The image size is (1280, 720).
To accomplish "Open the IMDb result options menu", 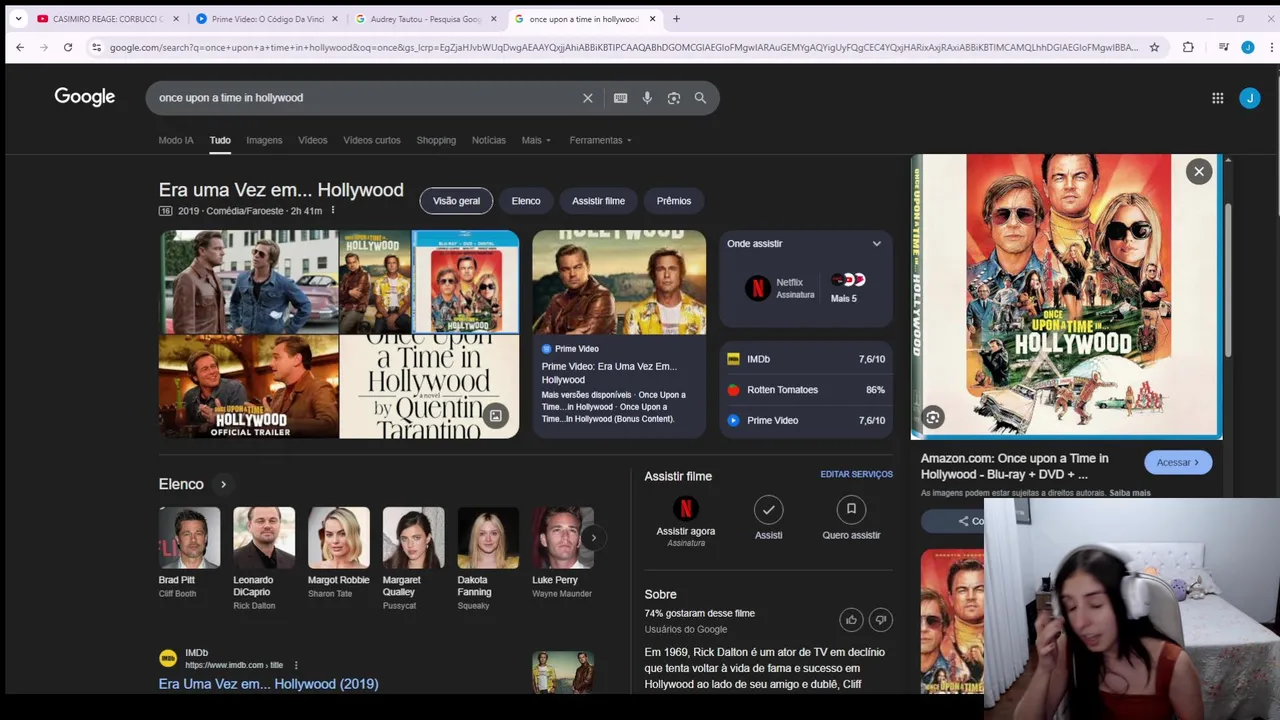I will (296, 665).
